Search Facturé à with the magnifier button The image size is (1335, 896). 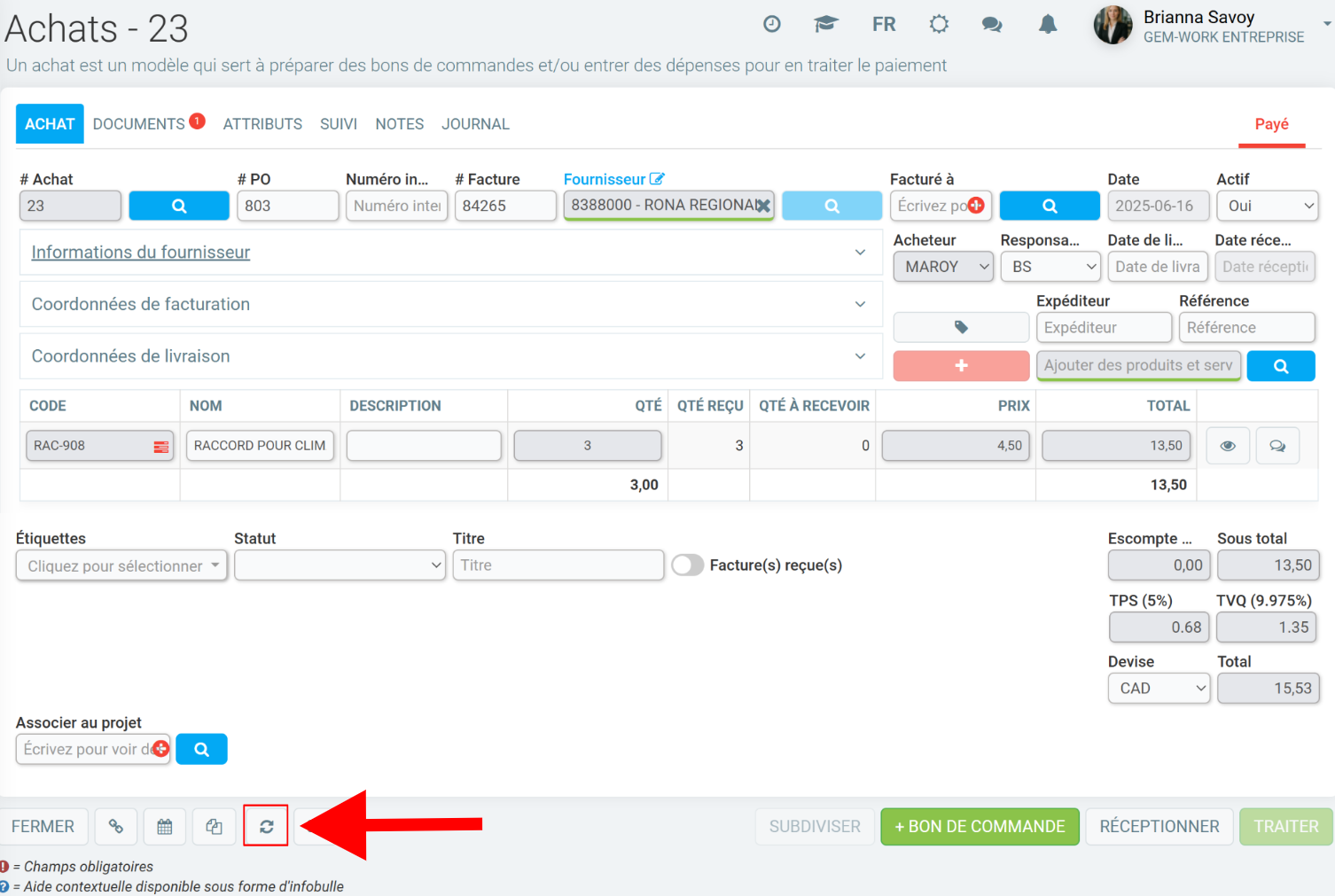pyautogui.click(x=1050, y=206)
